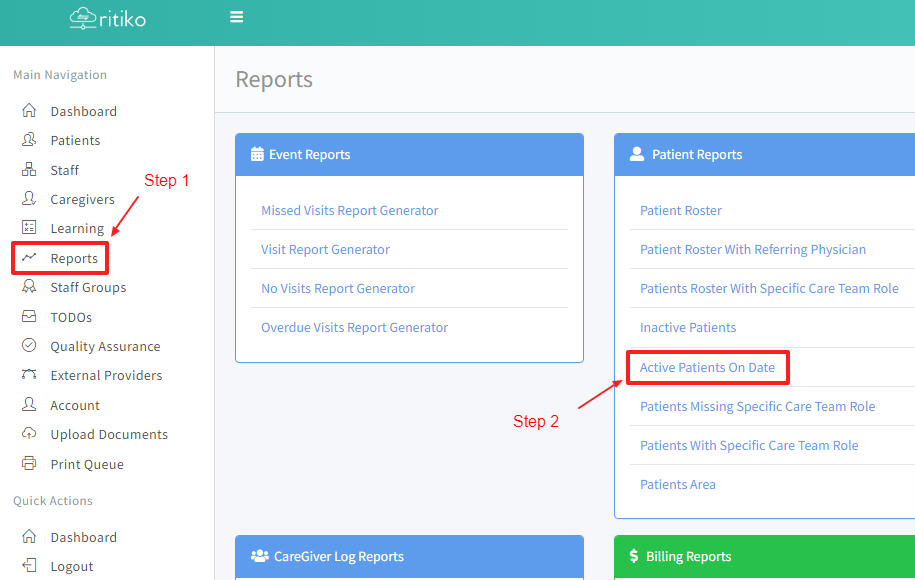Click the Upload Documents cloud icon
915x580 pixels.
29,434
